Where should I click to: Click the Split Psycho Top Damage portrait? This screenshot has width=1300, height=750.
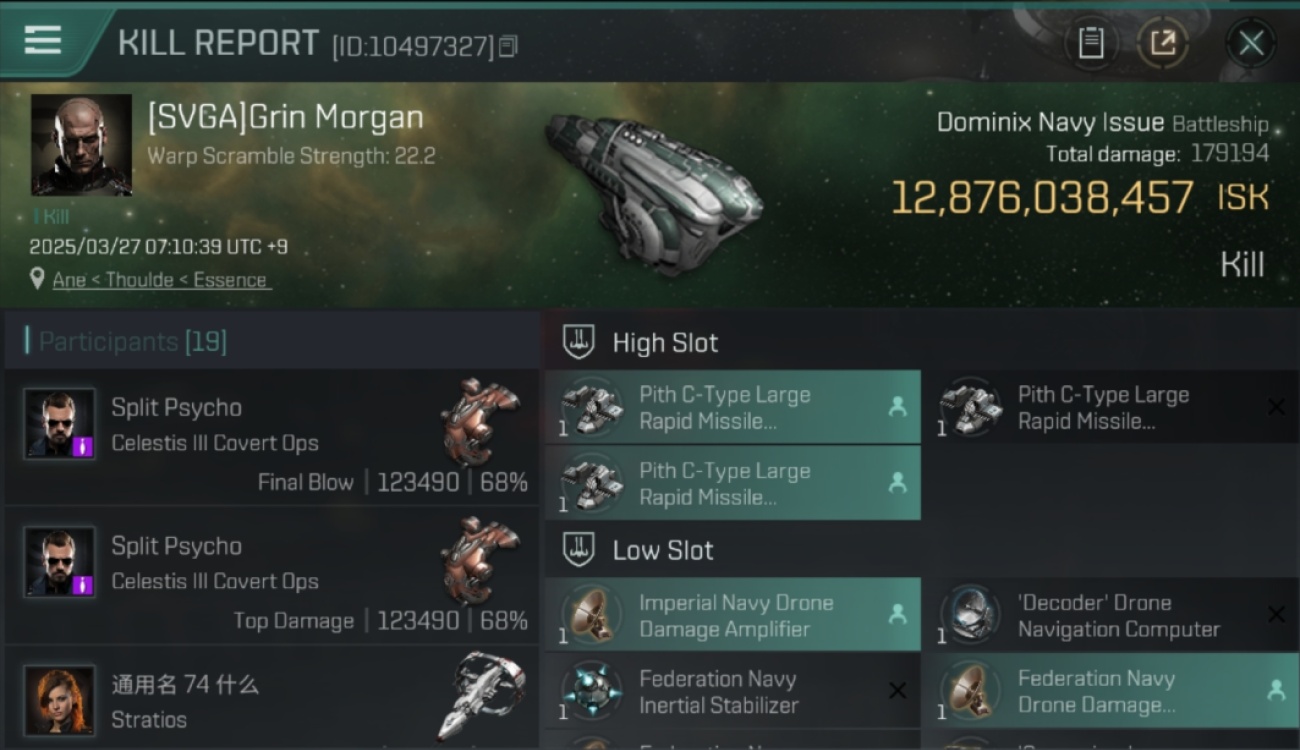point(60,562)
